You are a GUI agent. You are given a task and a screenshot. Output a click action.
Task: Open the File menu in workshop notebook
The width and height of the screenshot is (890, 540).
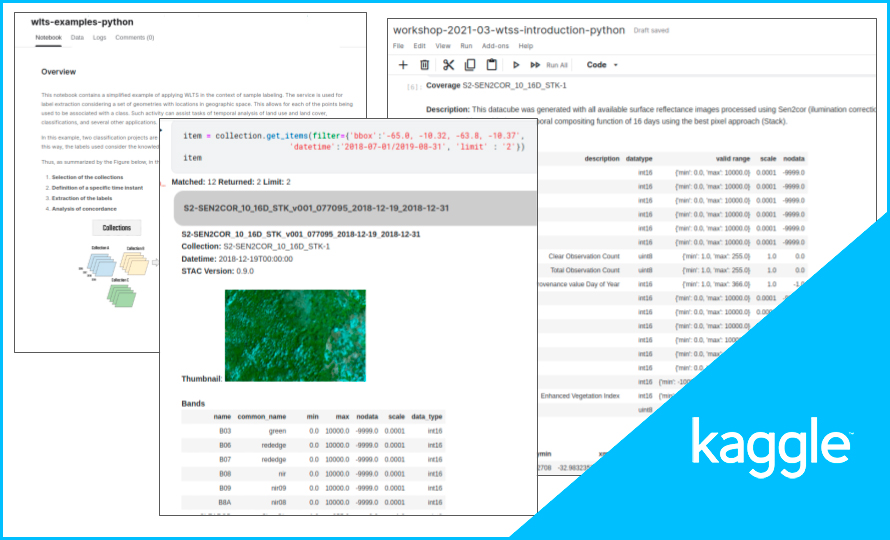tap(398, 46)
